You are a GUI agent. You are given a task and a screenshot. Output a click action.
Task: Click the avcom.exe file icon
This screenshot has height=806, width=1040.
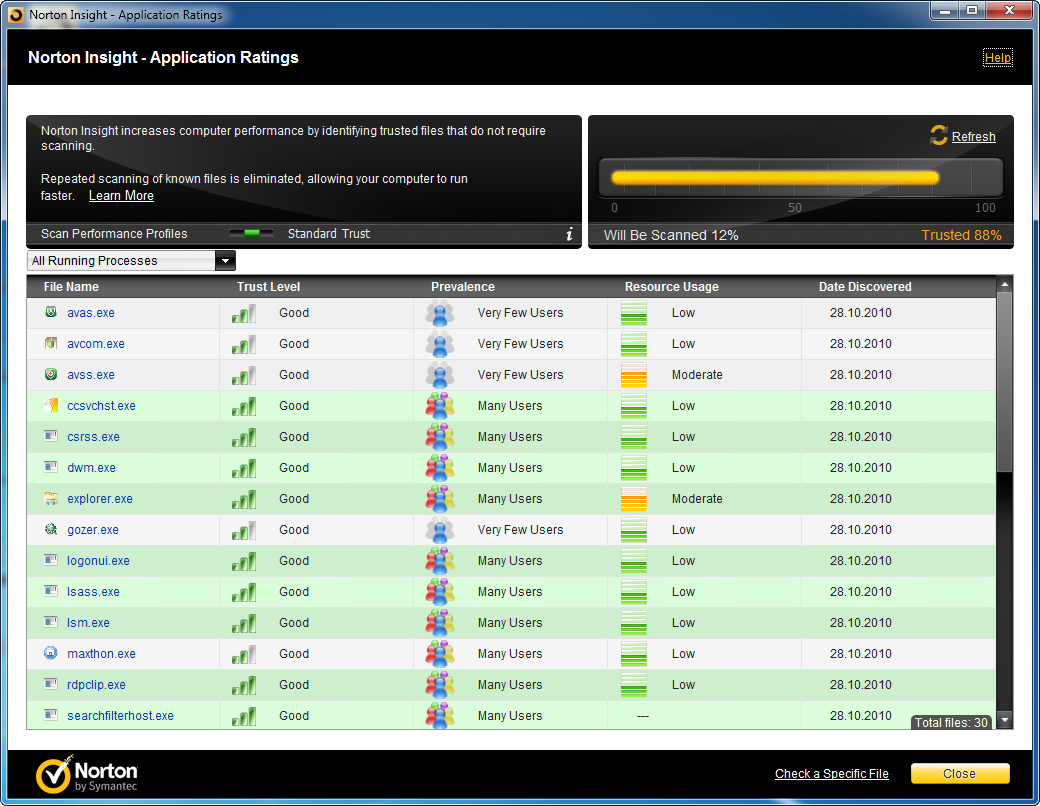pos(51,343)
